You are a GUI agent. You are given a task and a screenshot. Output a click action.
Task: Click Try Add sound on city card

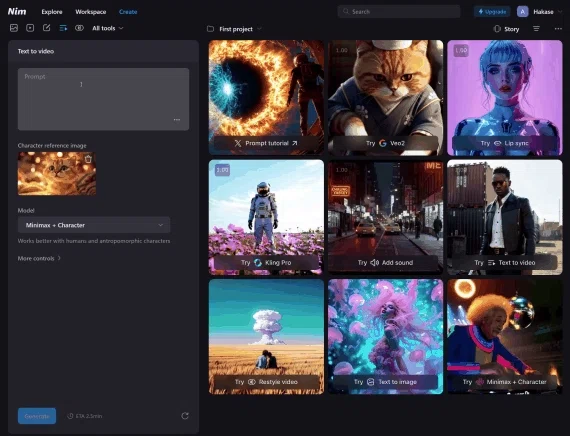(385, 263)
